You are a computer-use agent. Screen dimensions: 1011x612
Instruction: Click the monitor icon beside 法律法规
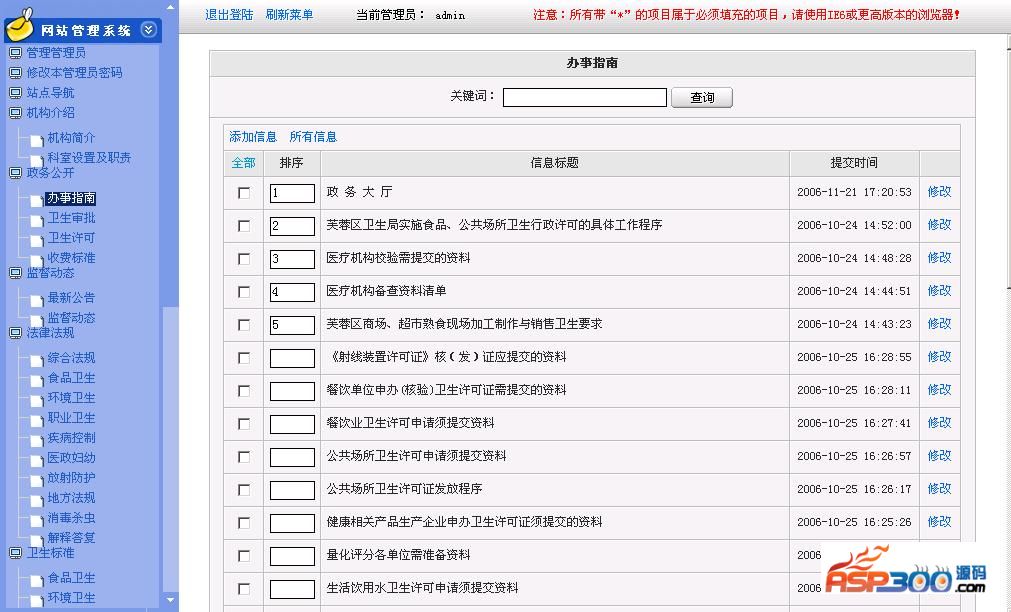coord(15,333)
